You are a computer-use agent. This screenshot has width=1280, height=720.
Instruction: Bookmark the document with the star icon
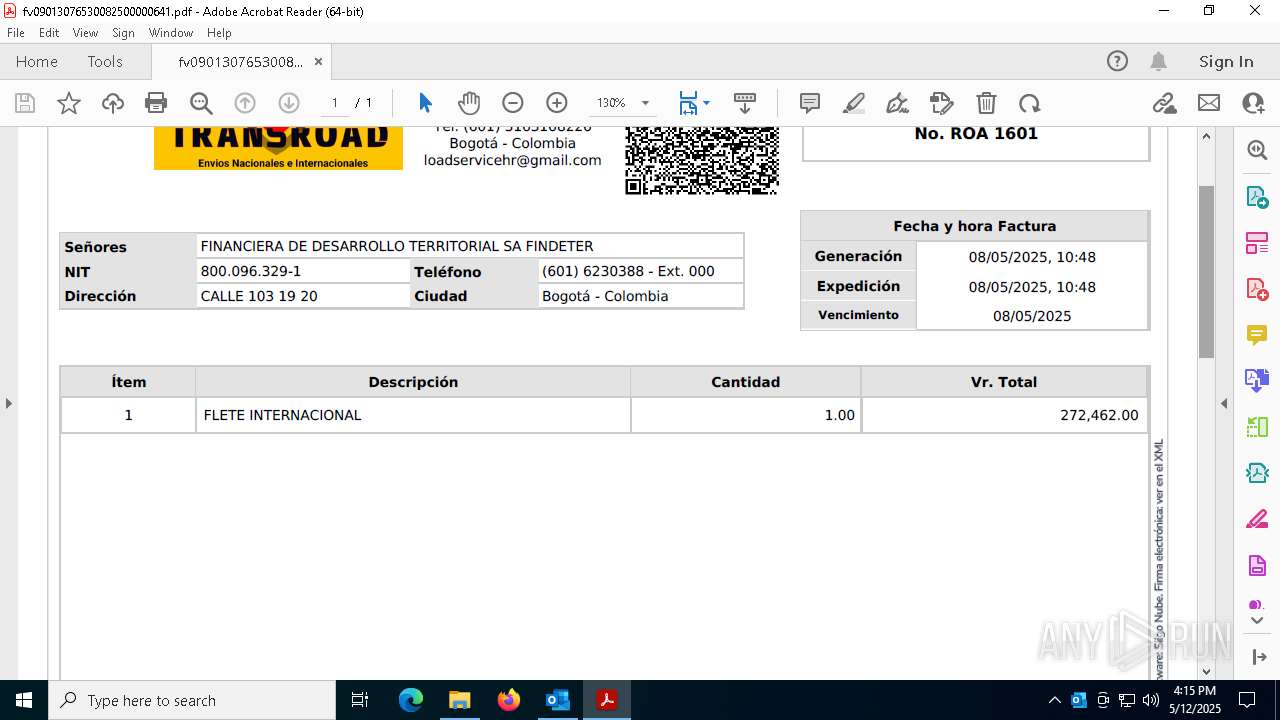(x=69, y=103)
